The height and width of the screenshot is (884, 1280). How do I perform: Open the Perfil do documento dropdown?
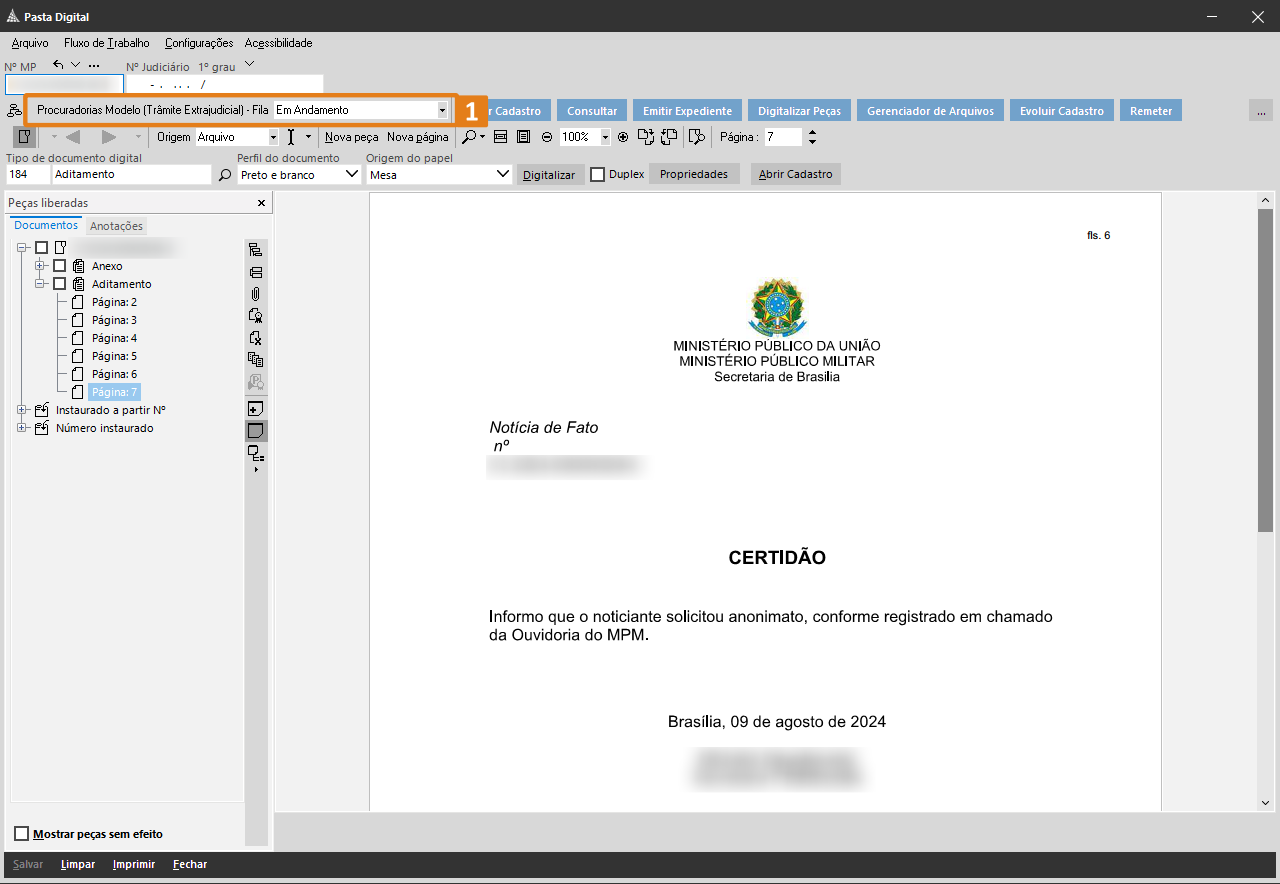pos(351,174)
